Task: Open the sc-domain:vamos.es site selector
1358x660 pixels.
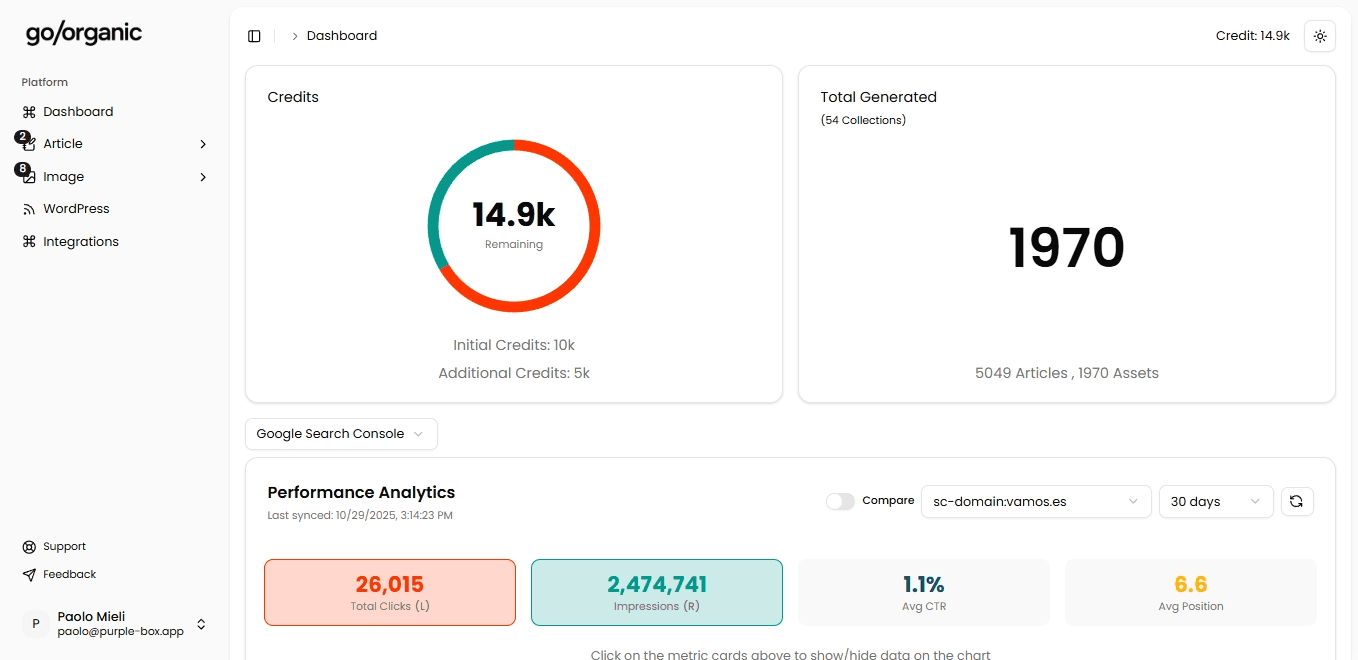Action: point(1035,501)
